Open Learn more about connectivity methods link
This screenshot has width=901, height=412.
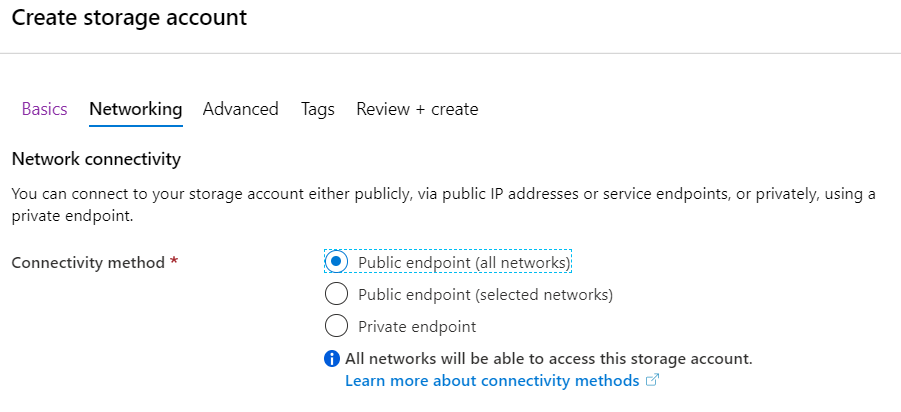(x=492, y=380)
